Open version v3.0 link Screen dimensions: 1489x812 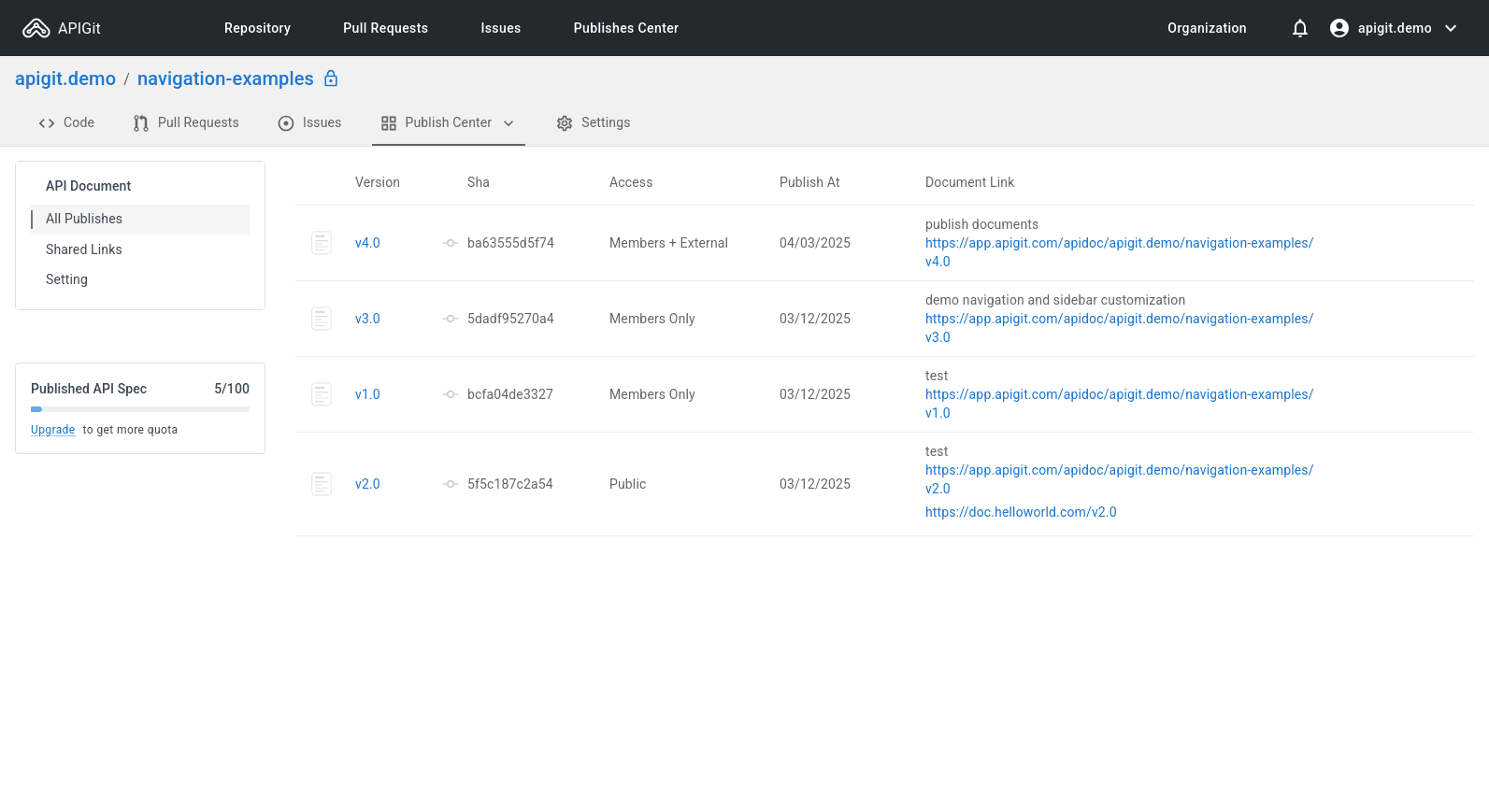pyautogui.click(x=367, y=319)
